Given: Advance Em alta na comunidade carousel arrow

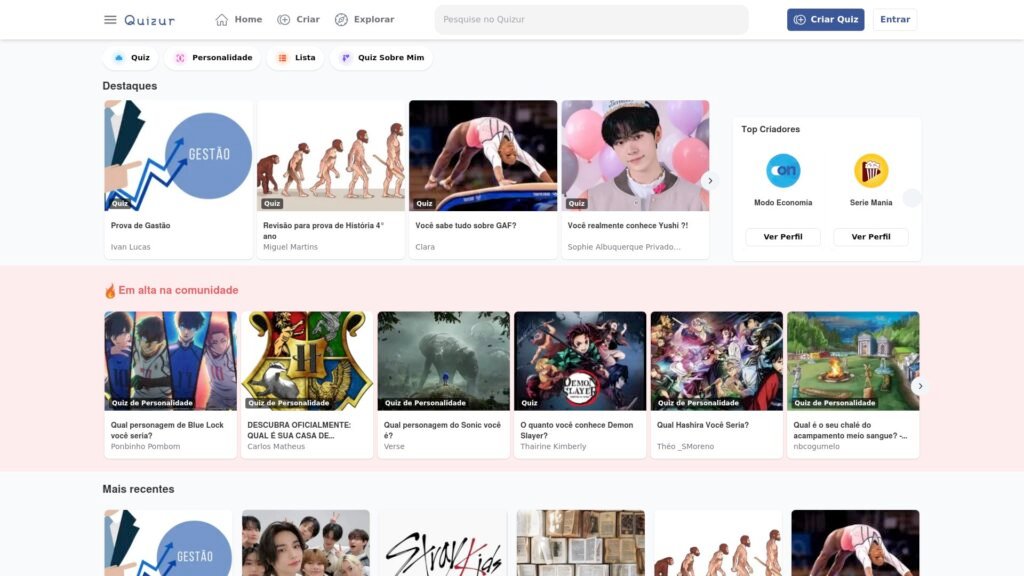Looking at the screenshot, I should pos(920,386).
